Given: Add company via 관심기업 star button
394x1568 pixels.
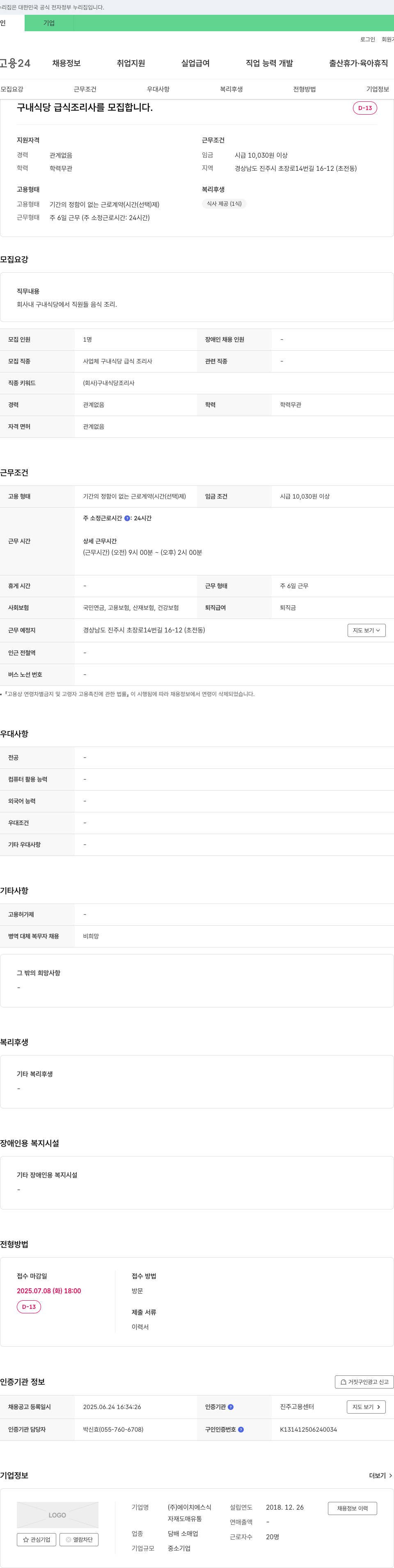Looking at the screenshot, I should point(37,1539).
